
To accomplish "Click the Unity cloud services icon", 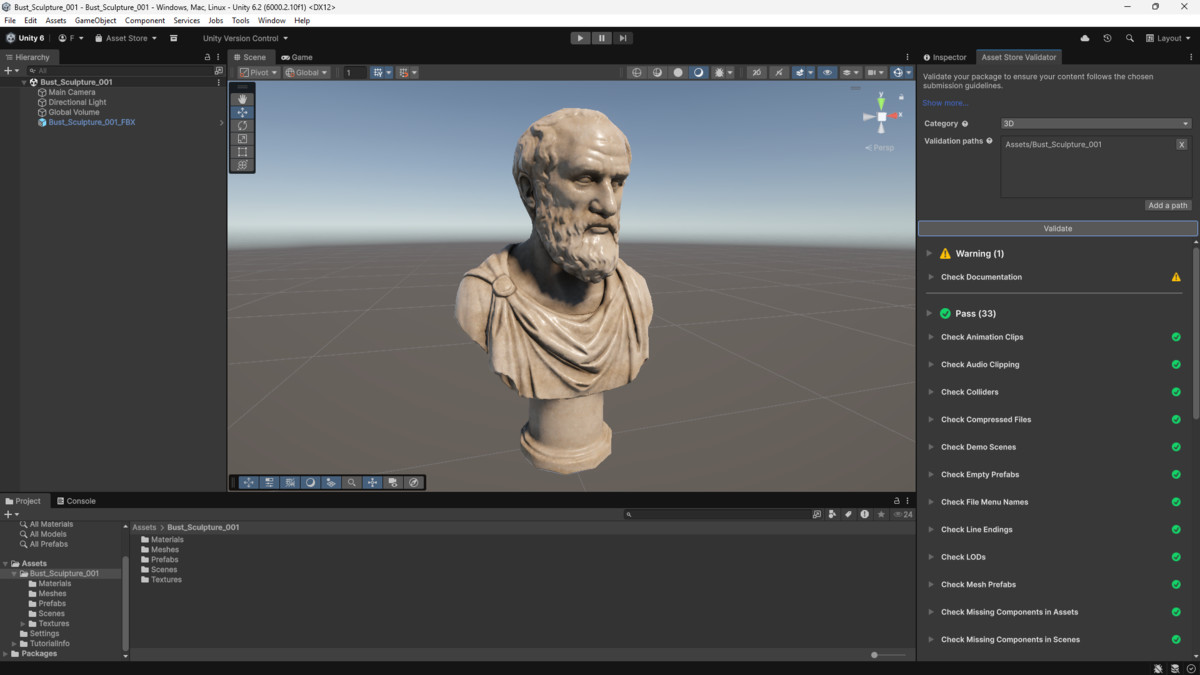I will tap(1085, 38).
